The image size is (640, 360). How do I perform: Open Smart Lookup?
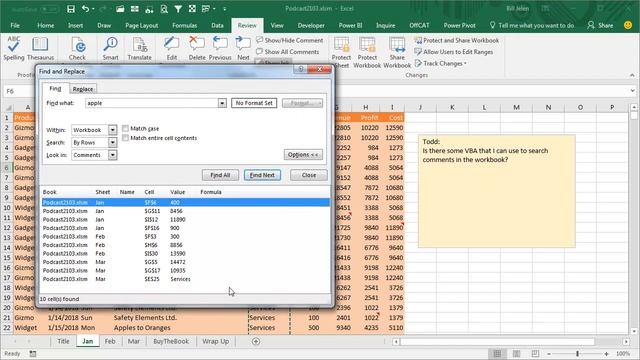pos(110,48)
